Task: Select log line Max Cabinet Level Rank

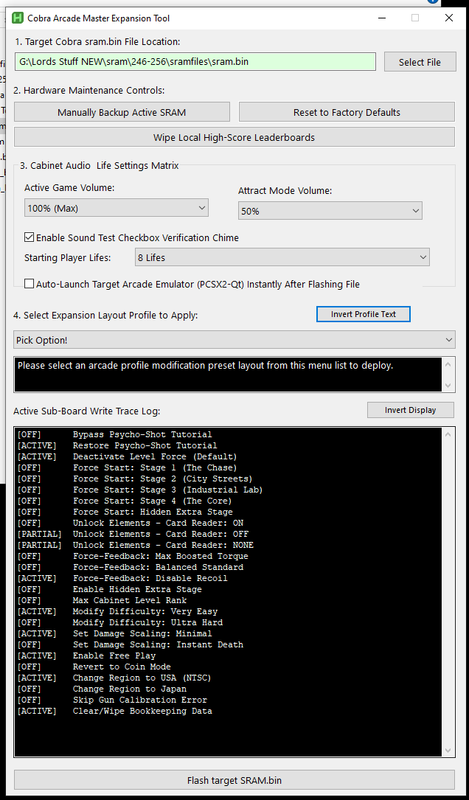Action: (x=102, y=601)
